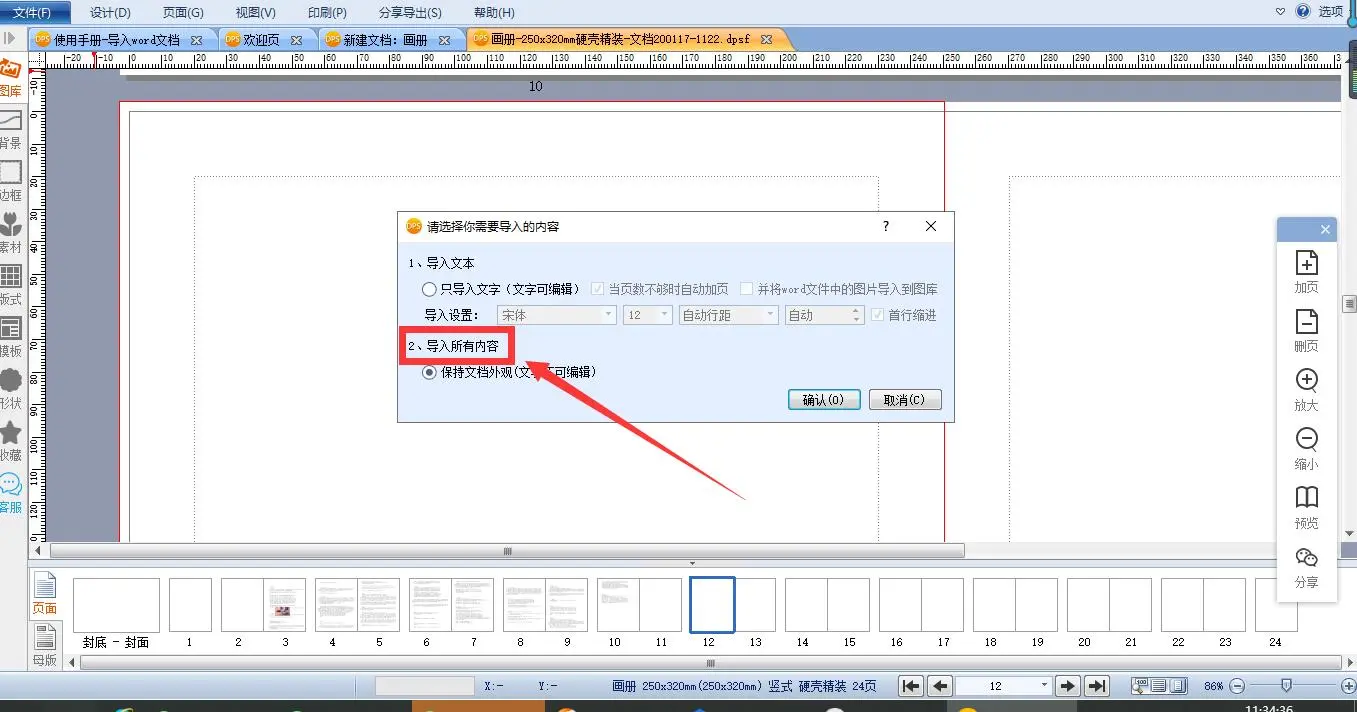Viewport: 1357px width, 712px height.
Task: Toggle 并将word文件中的图片导入到图库 checkbox
Action: click(839, 289)
